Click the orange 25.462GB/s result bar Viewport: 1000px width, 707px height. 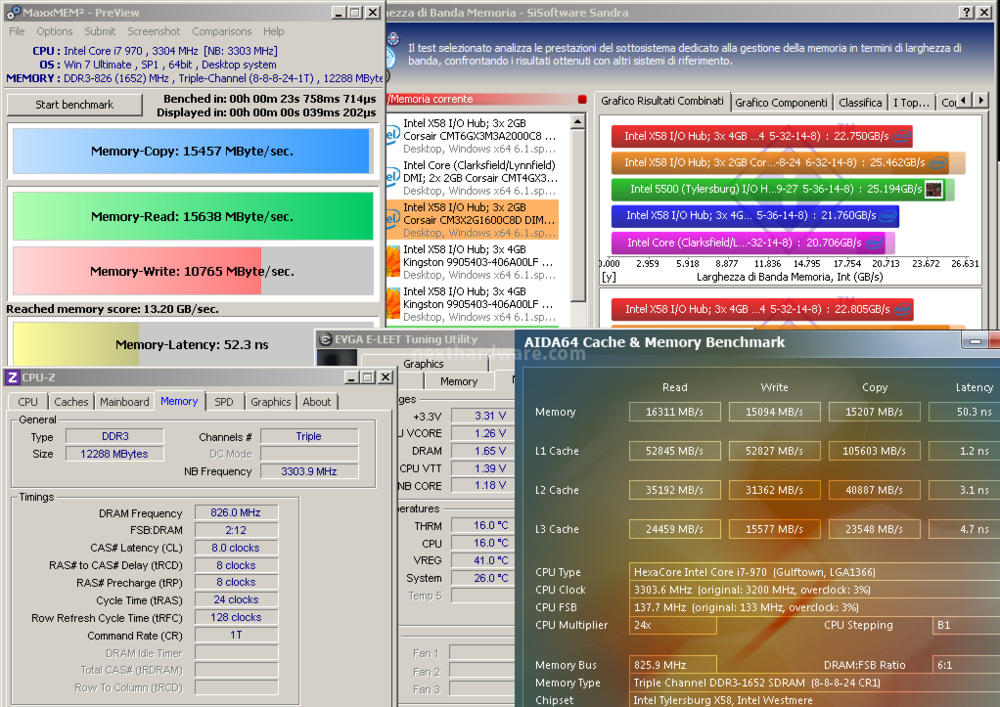tap(788, 163)
